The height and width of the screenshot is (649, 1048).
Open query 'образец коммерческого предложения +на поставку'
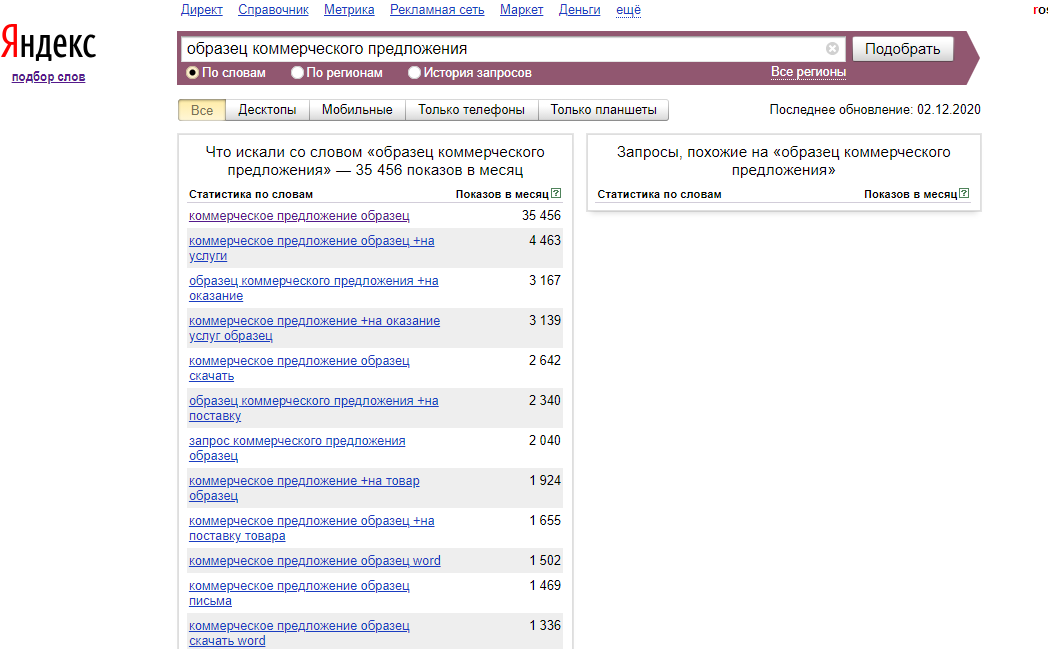click(313, 408)
